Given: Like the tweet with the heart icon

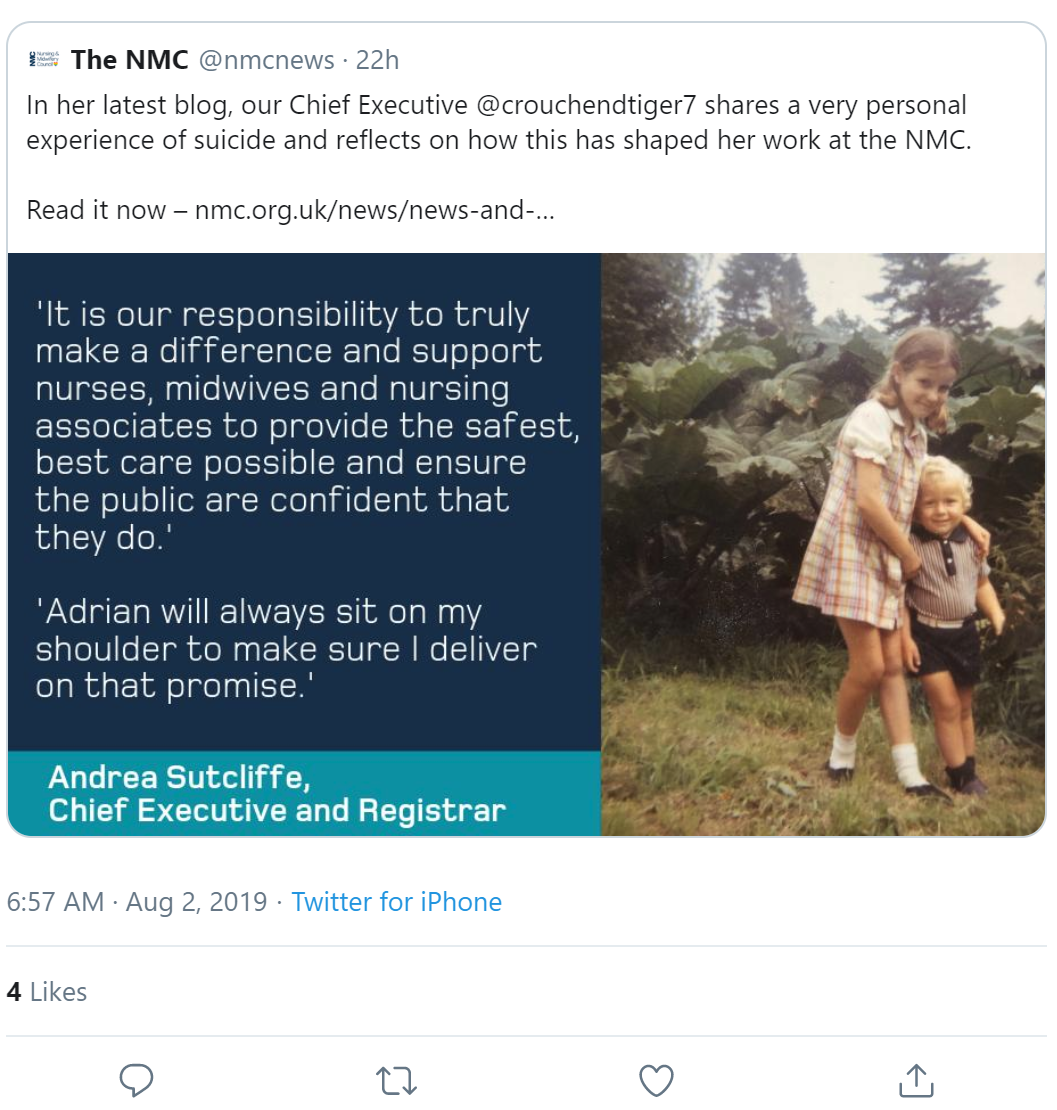Looking at the screenshot, I should click(656, 1080).
